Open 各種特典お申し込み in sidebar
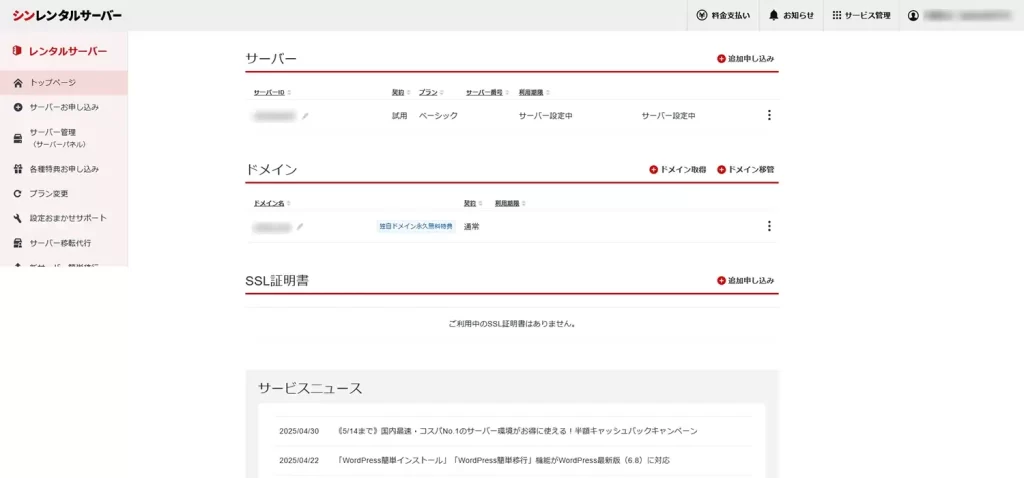 [x=64, y=169]
